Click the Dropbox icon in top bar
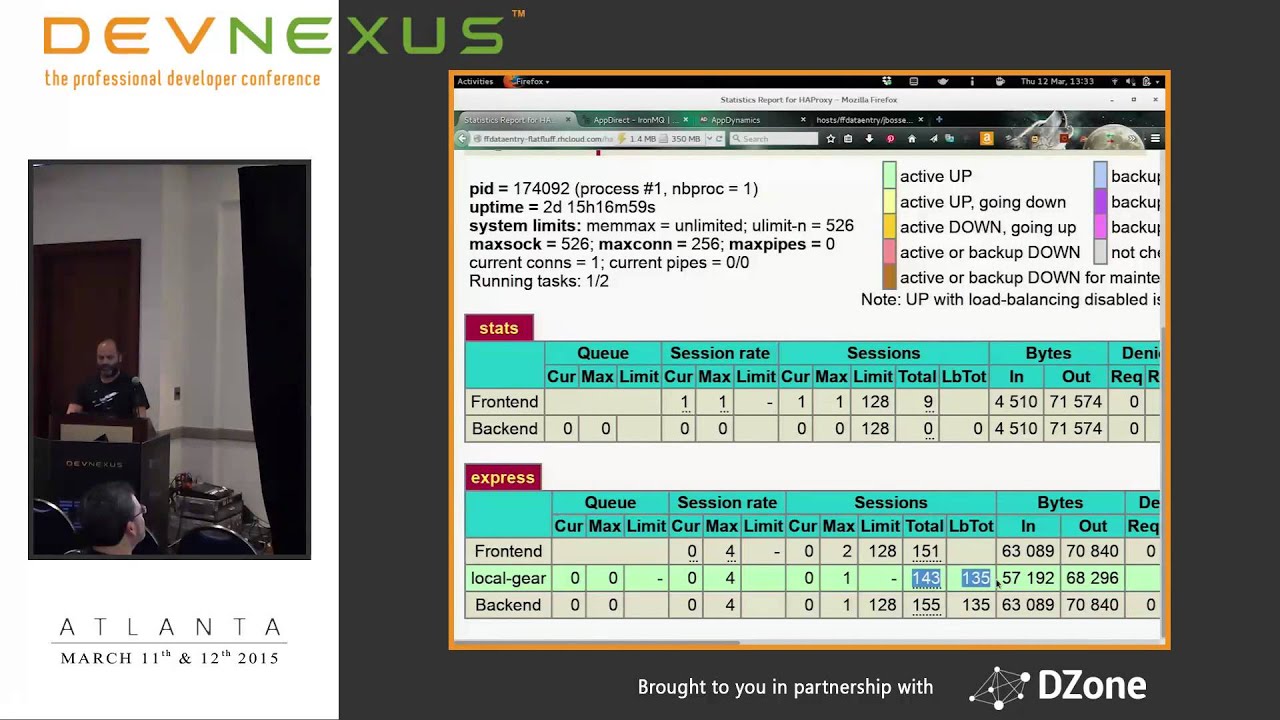 (887, 81)
